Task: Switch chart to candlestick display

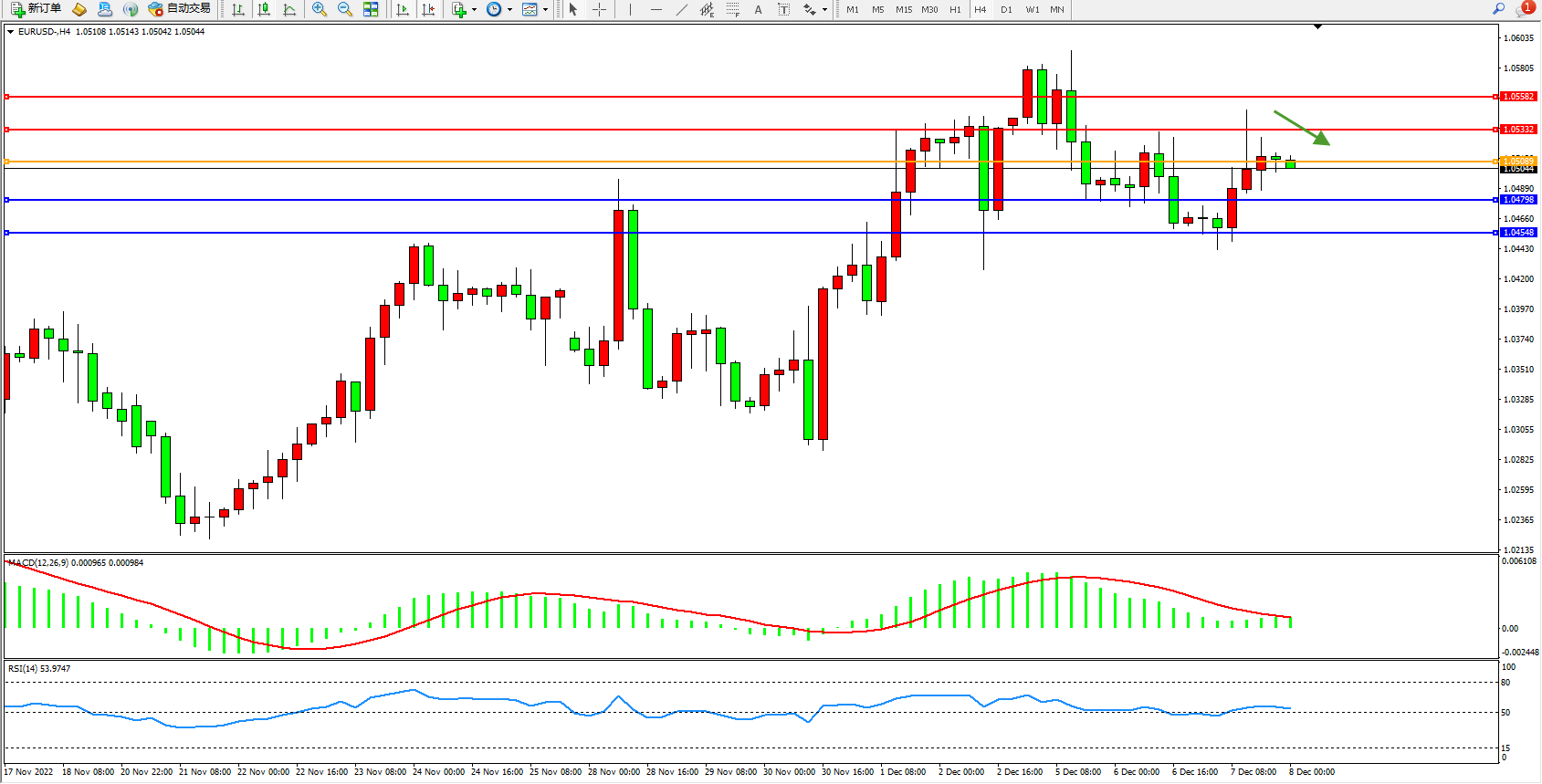Action: 264,9
